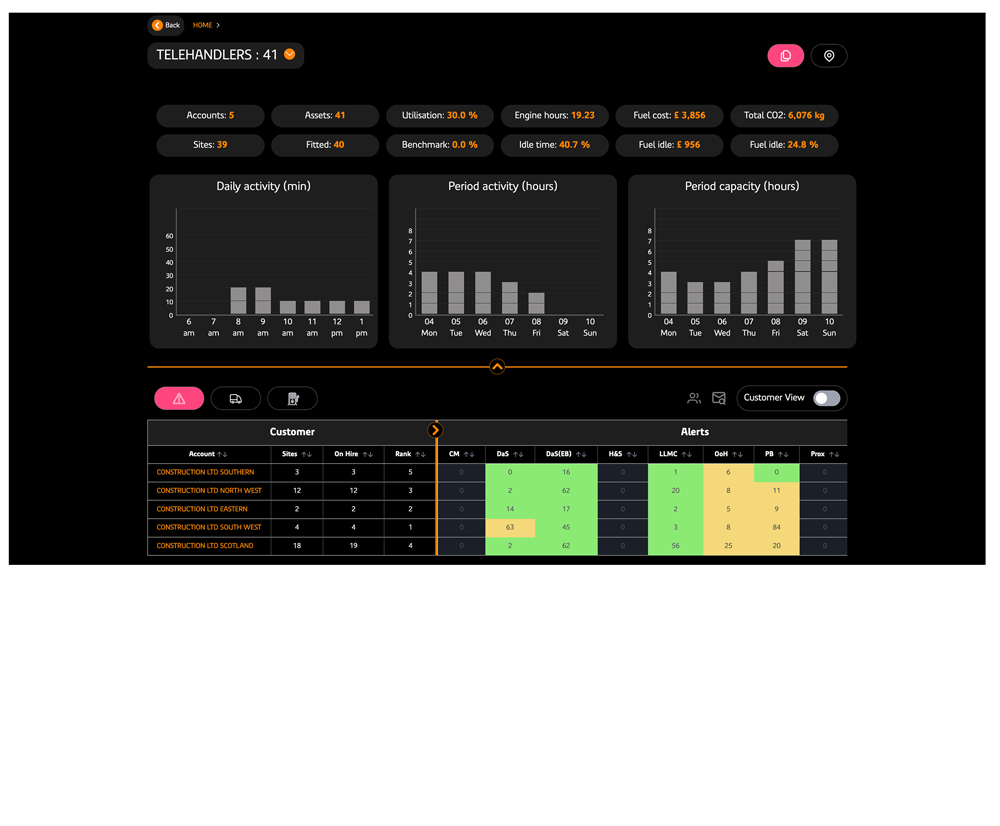Collapse the charts panel with chevron up
The height and width of the screenshot is (826, 1000).
pyautogui.click(x=497, y=366)
